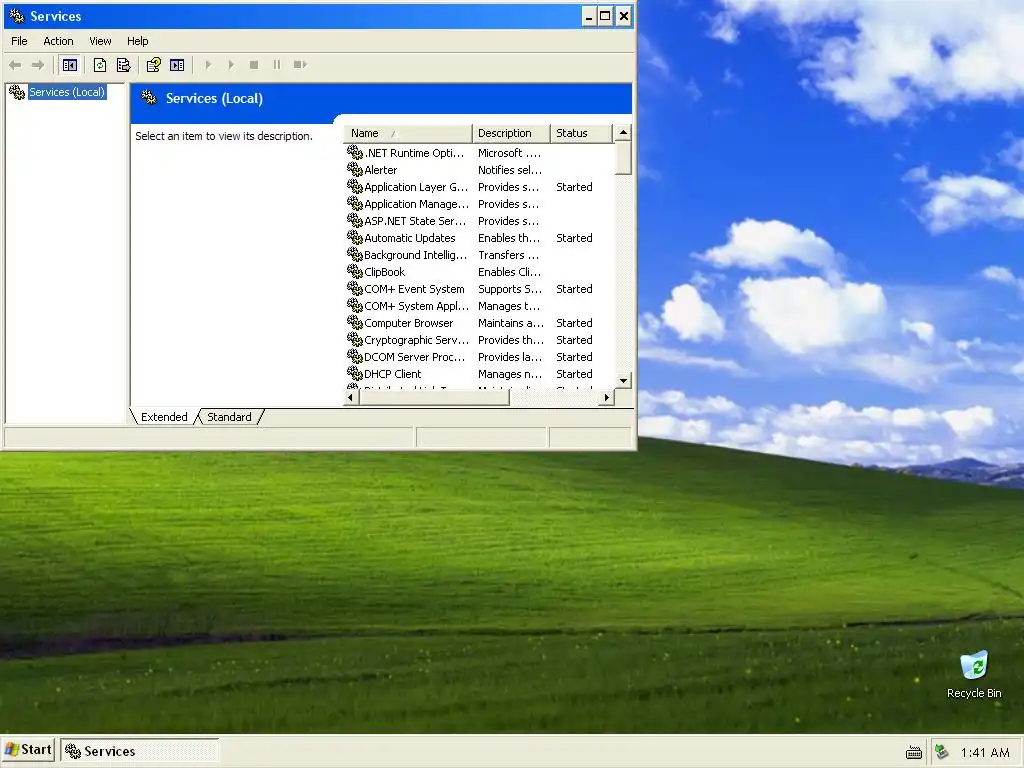1024x768 pixels.
Task: Click the services list scroll down arrow
Action: coord(624,380)
